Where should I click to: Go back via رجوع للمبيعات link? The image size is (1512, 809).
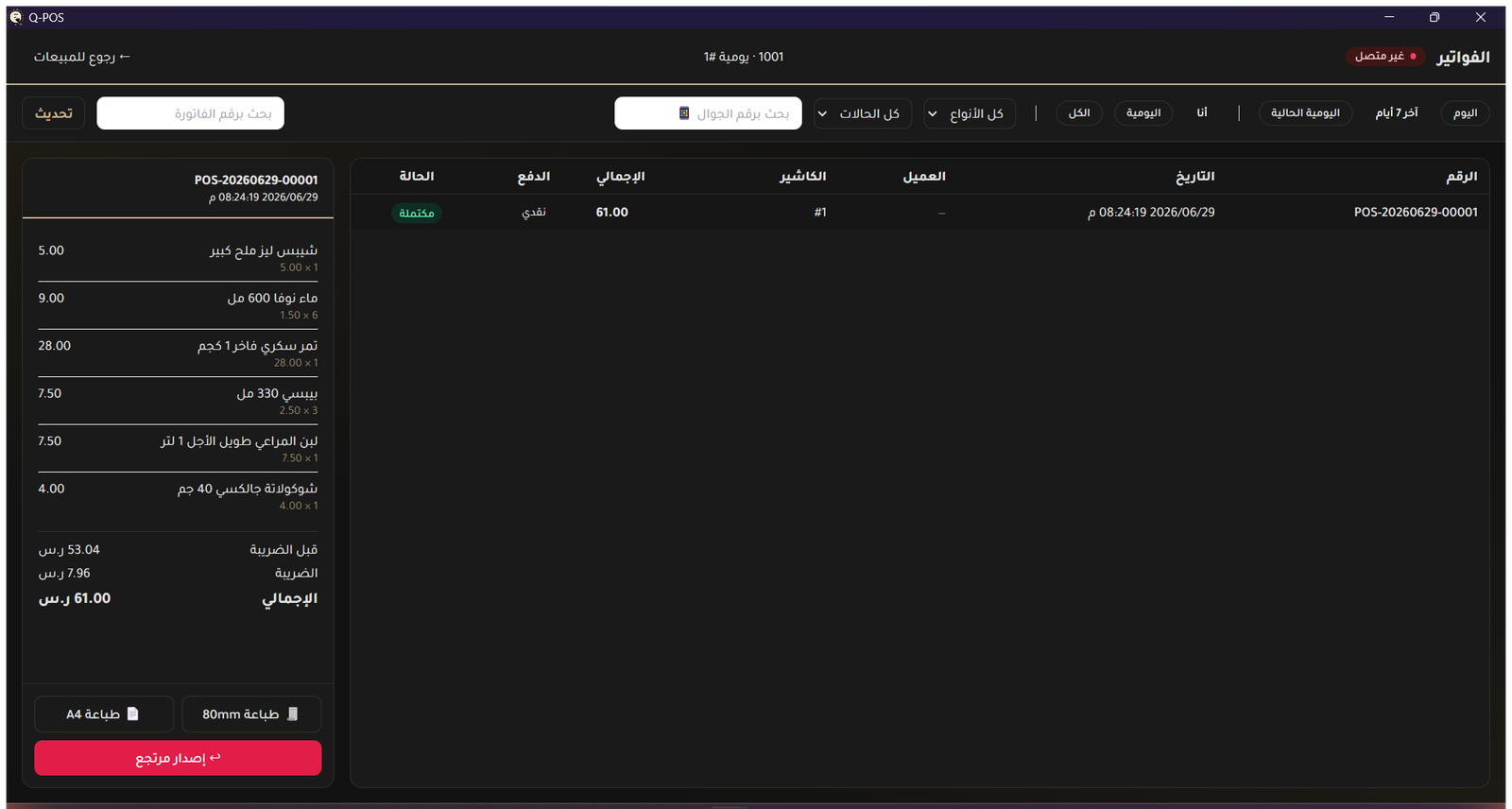click(82, 57)
